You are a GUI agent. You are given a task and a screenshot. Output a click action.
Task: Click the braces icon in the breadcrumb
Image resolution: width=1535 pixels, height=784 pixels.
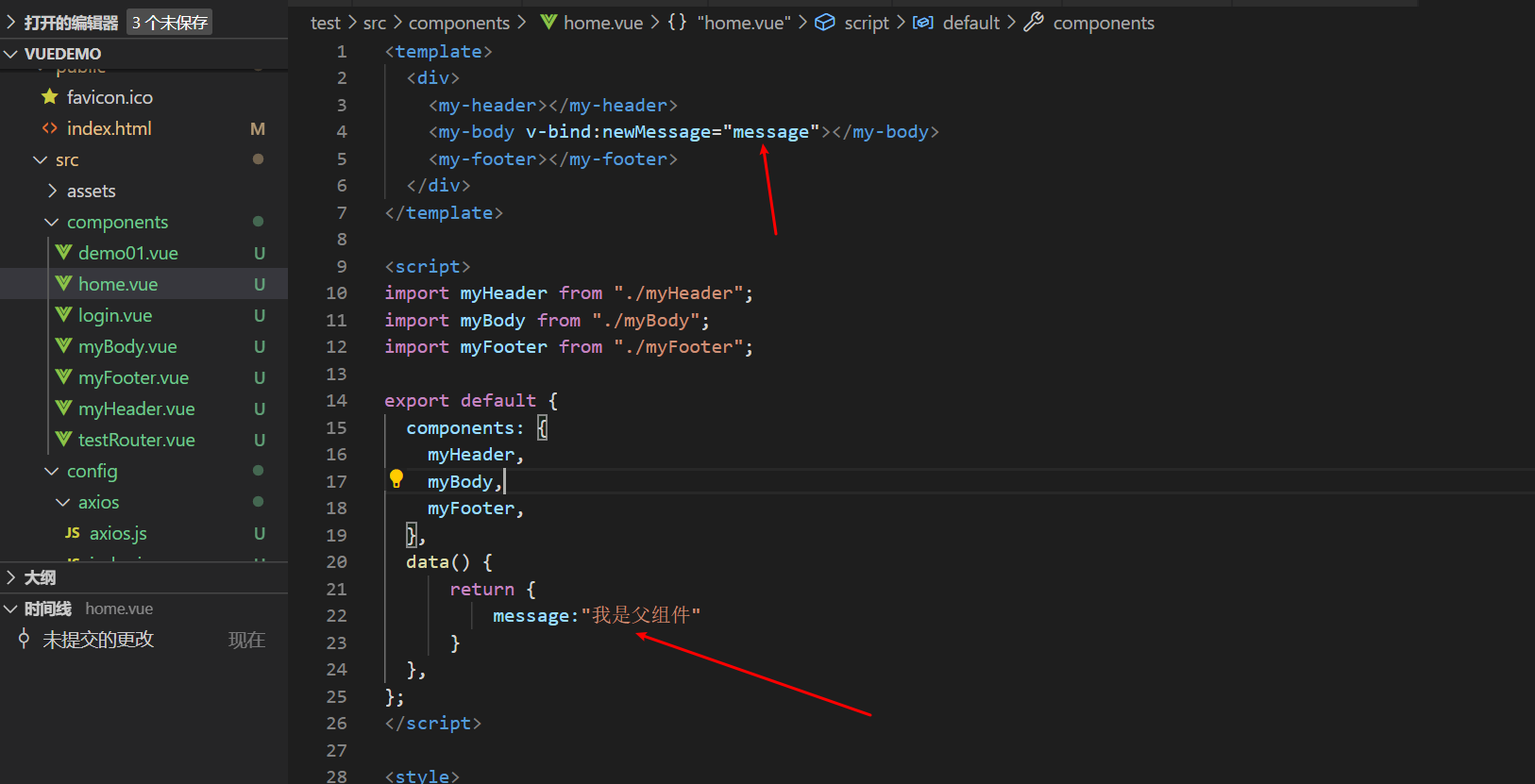pyautogui.click(x=677, y=22)
